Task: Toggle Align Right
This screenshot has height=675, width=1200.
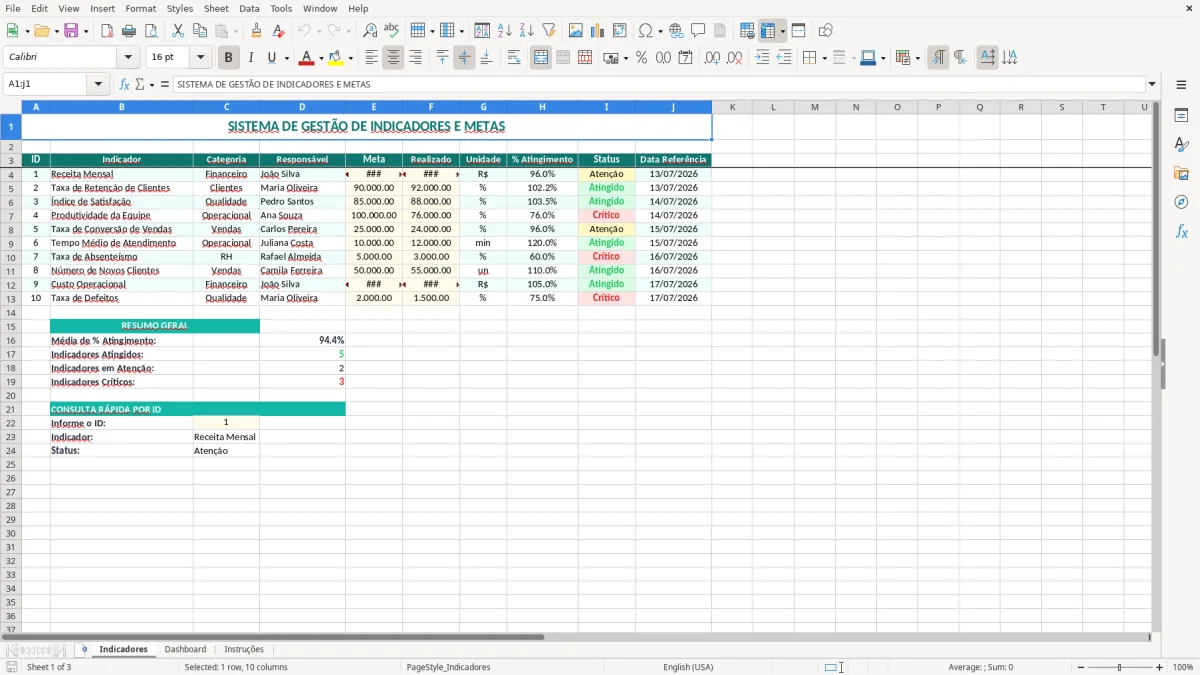Action: pos(415,58)
